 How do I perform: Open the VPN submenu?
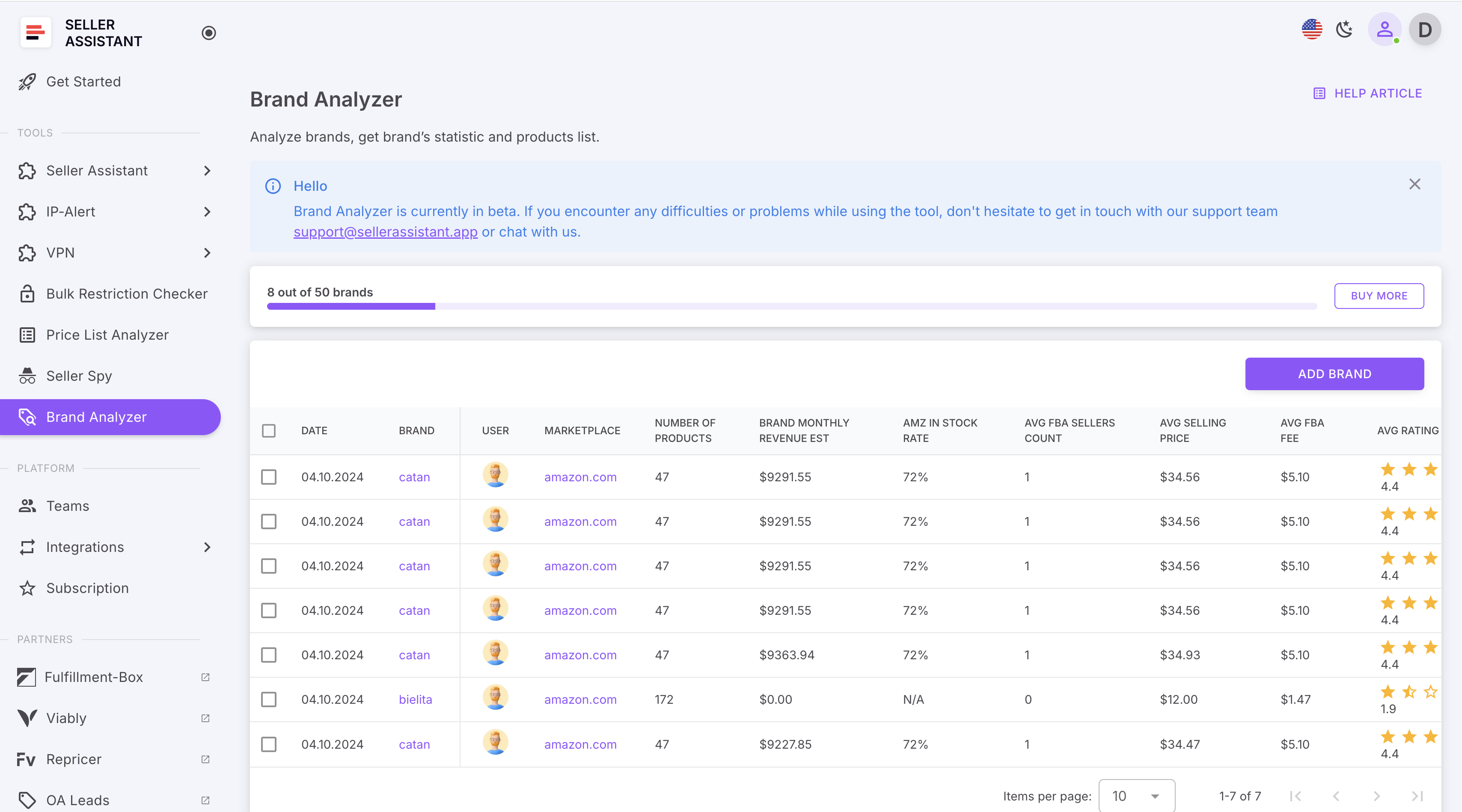point(207,252)
